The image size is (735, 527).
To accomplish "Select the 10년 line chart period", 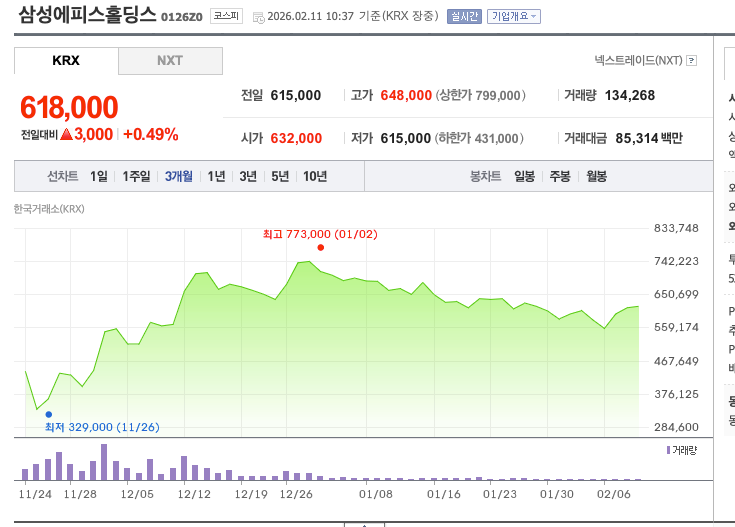I will point(315,176).
